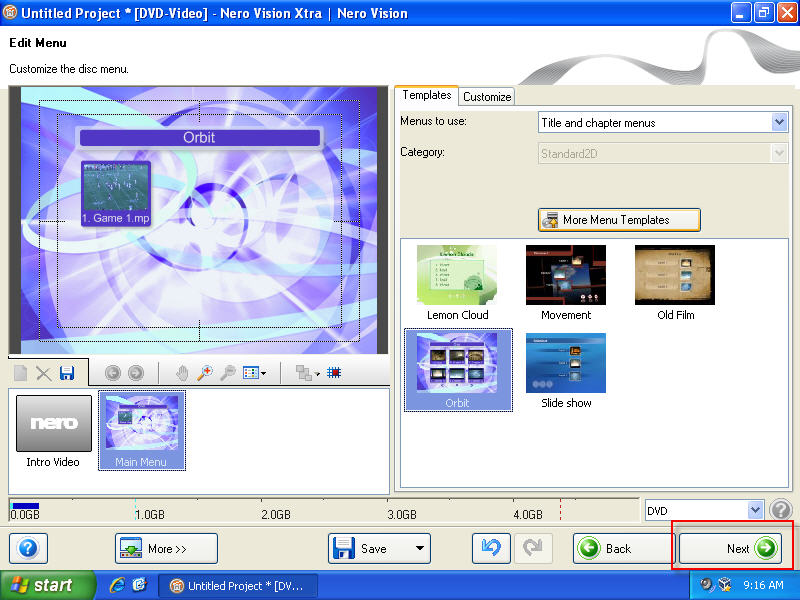The width and height of the screenshot is (800, 600).
Task: Click the Untitled Project taskbar button
Action: (238, 586)
